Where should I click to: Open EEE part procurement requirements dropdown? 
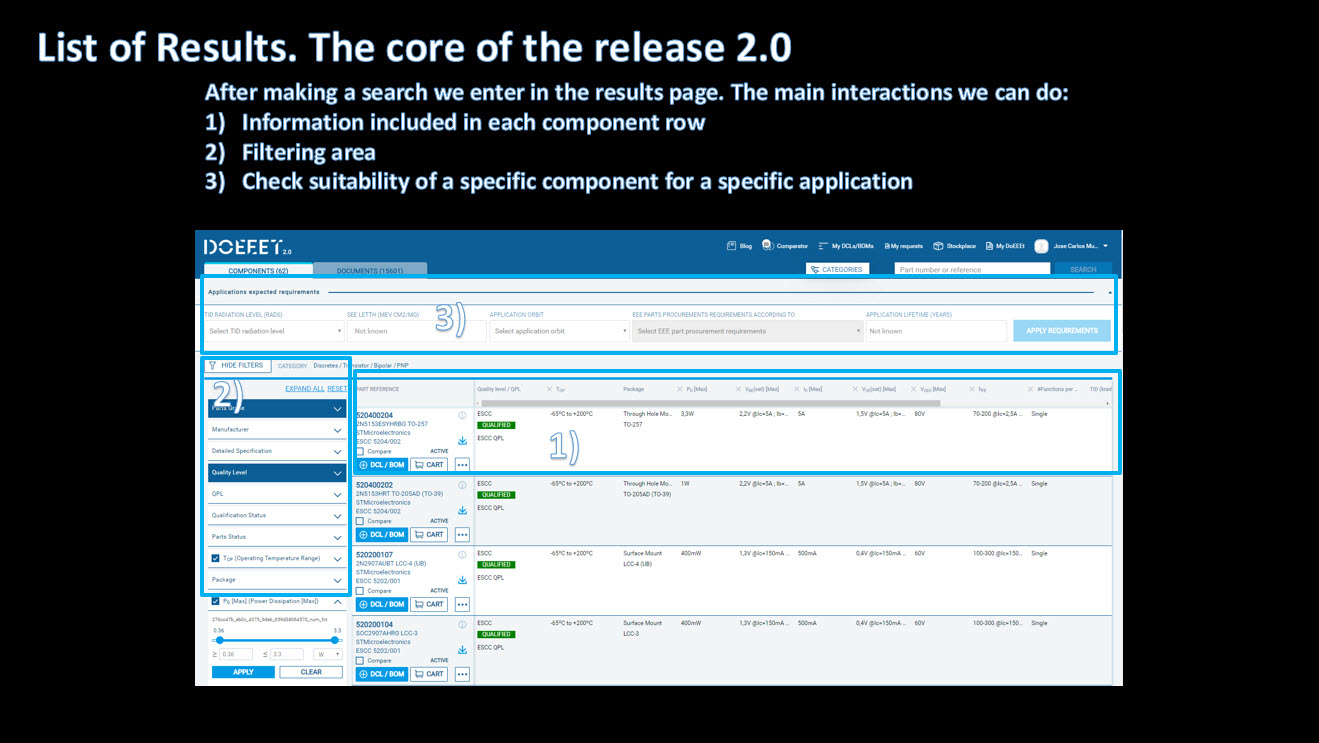[748, 331]
